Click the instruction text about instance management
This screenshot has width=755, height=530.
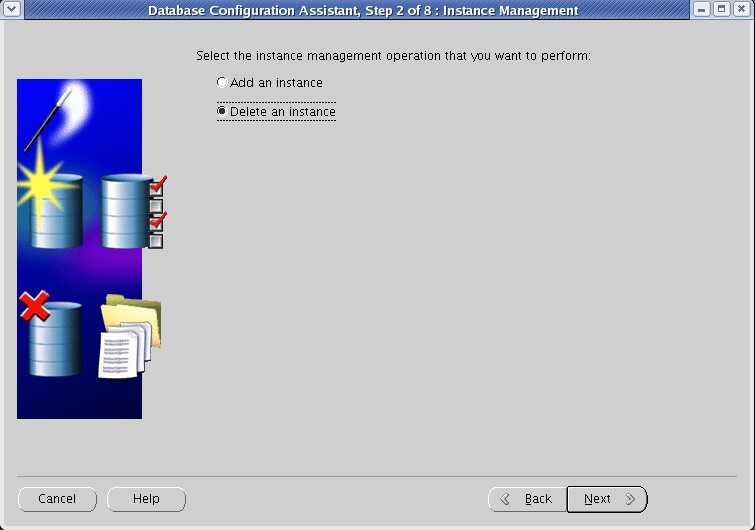click(393, 56)
